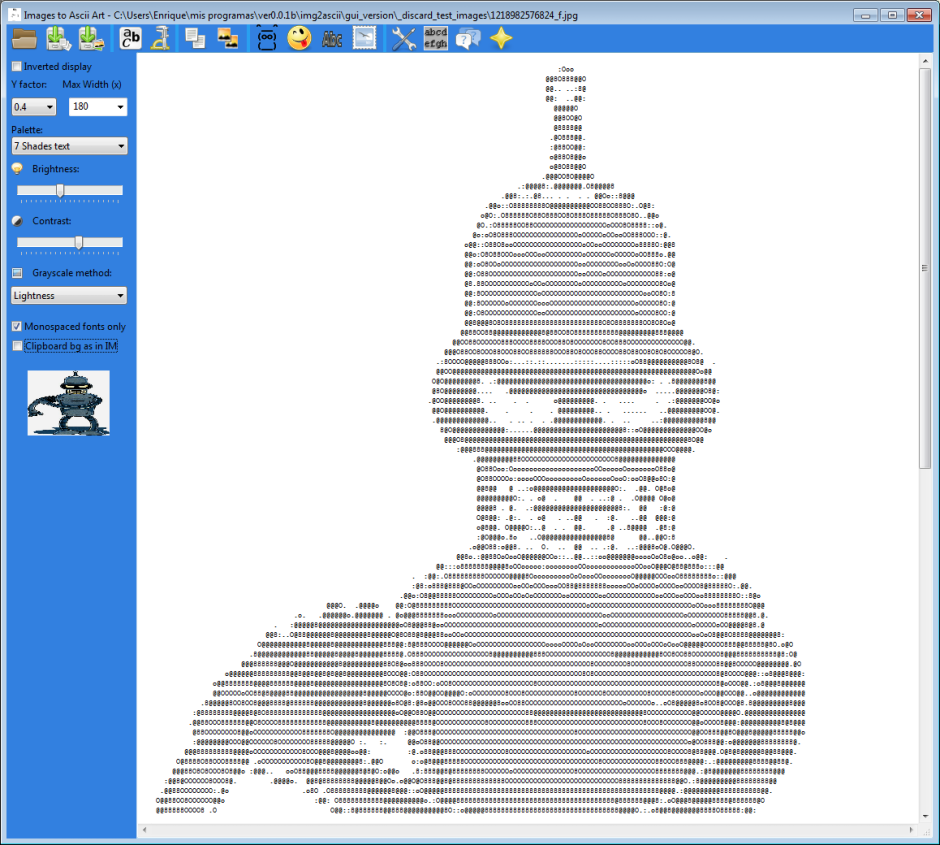Select the character set editing icon
Viewport: 940px width, 845px height.
128,38
